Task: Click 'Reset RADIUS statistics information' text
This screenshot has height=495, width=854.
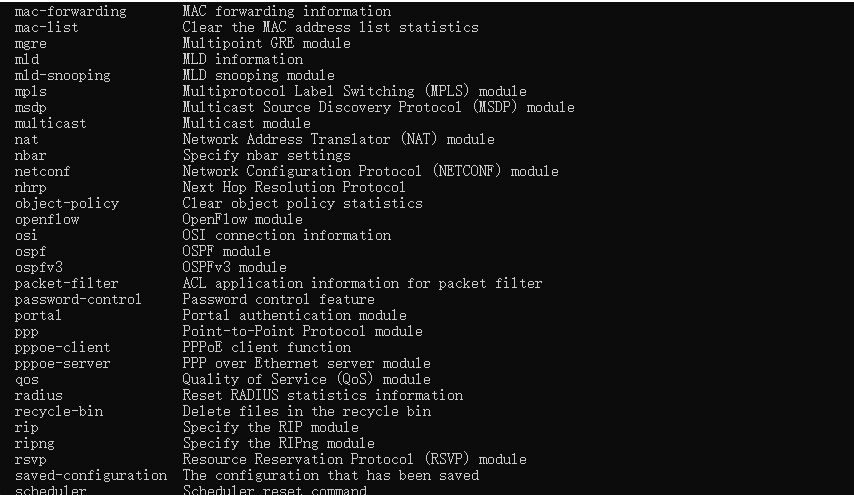Action: click(322, 396)
